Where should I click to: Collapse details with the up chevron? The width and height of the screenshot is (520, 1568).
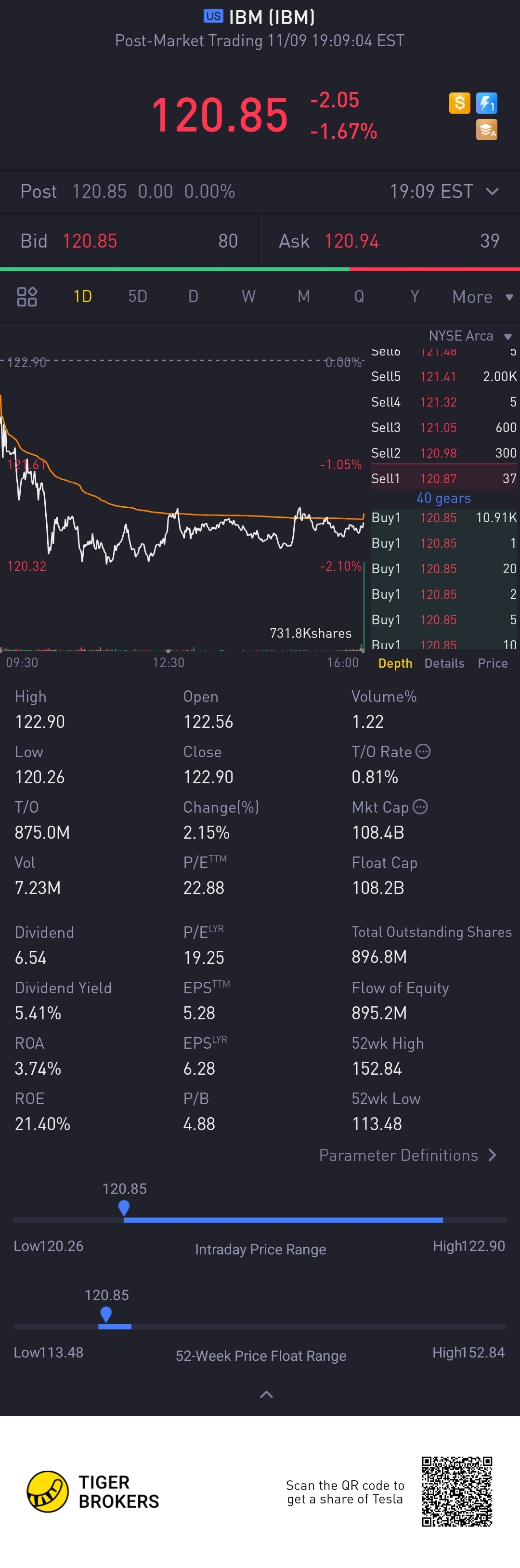266,1394
